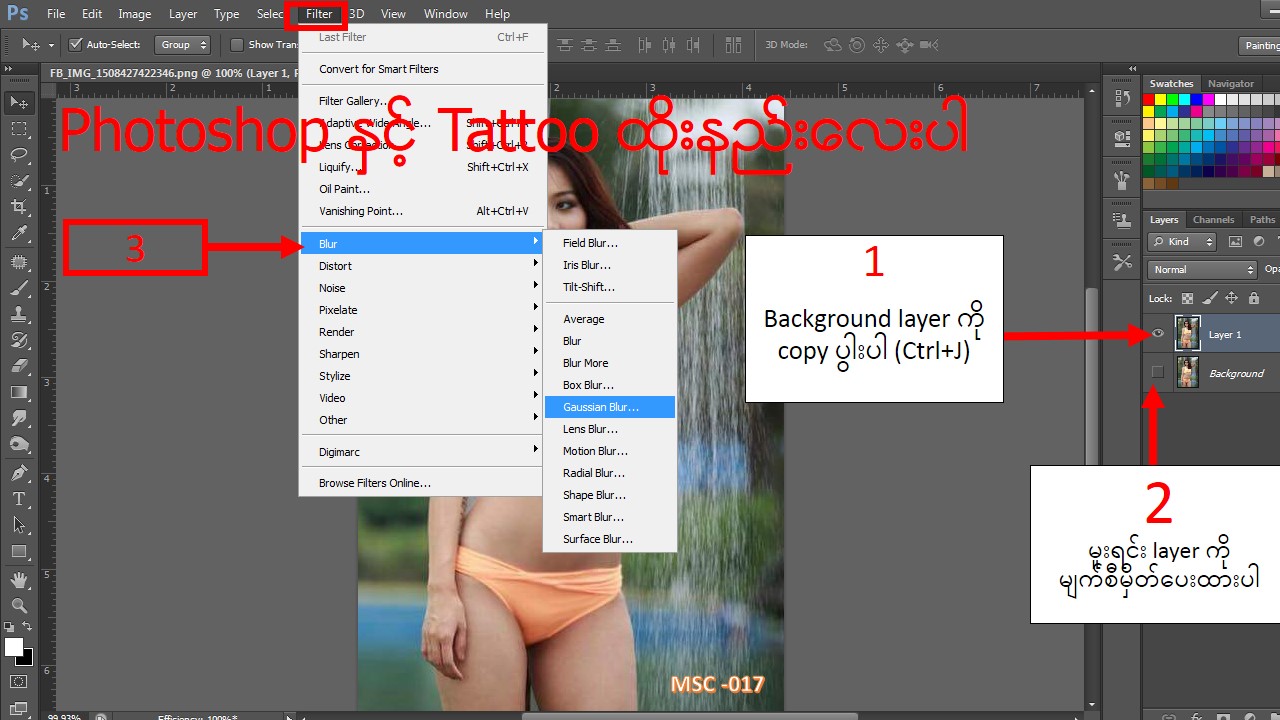Open the Tool Presets panel icon

coord(1121,262)
